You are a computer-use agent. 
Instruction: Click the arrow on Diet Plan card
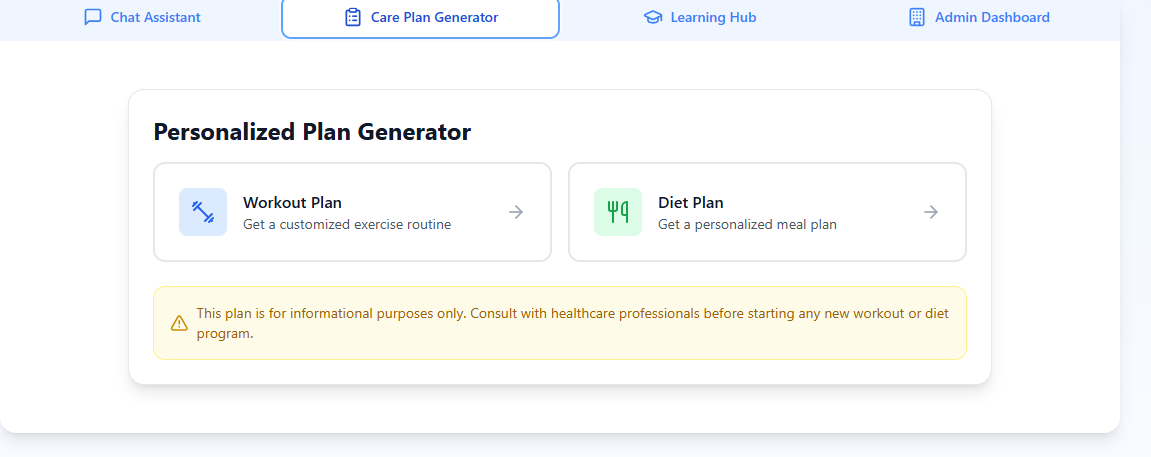pos(931,212)
